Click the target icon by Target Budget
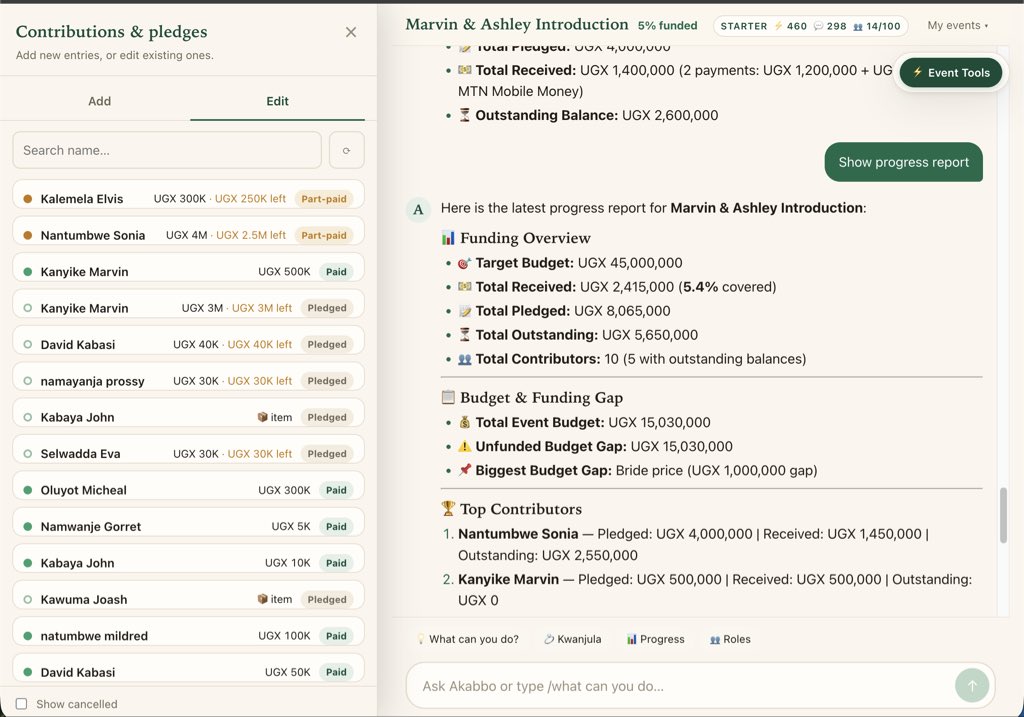Screen dimensions: 1024x717 tap(464, 263)
